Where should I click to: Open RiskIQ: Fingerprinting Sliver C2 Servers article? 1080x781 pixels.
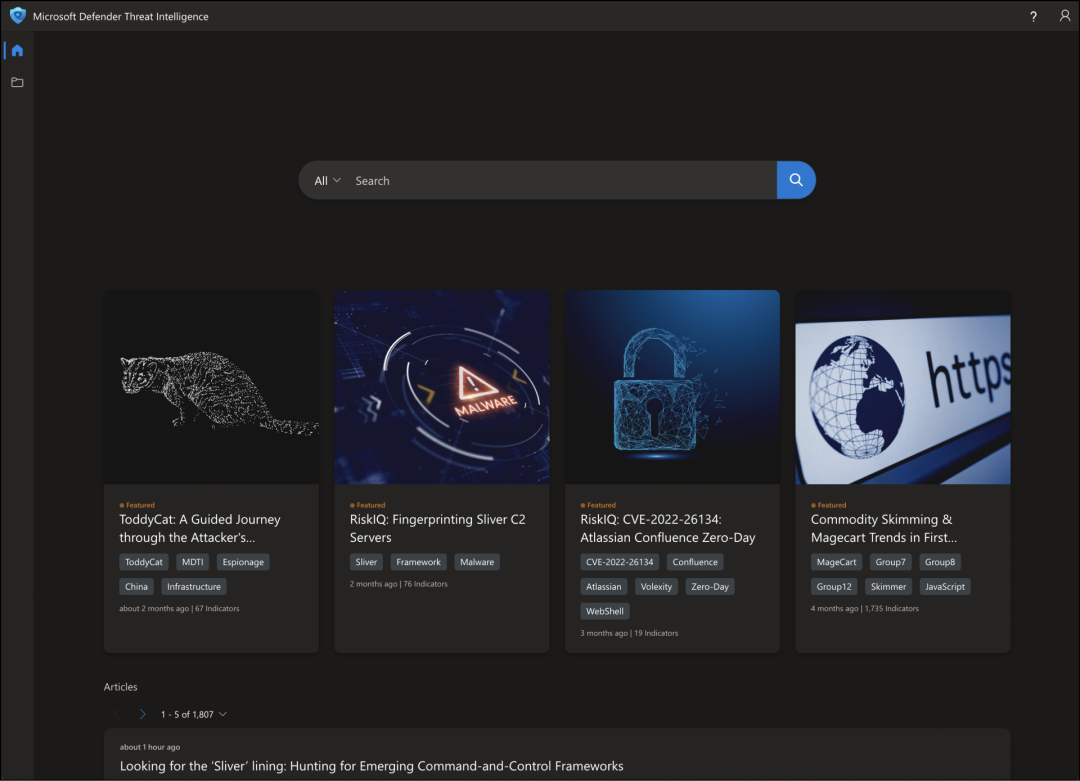click(437, 528)
